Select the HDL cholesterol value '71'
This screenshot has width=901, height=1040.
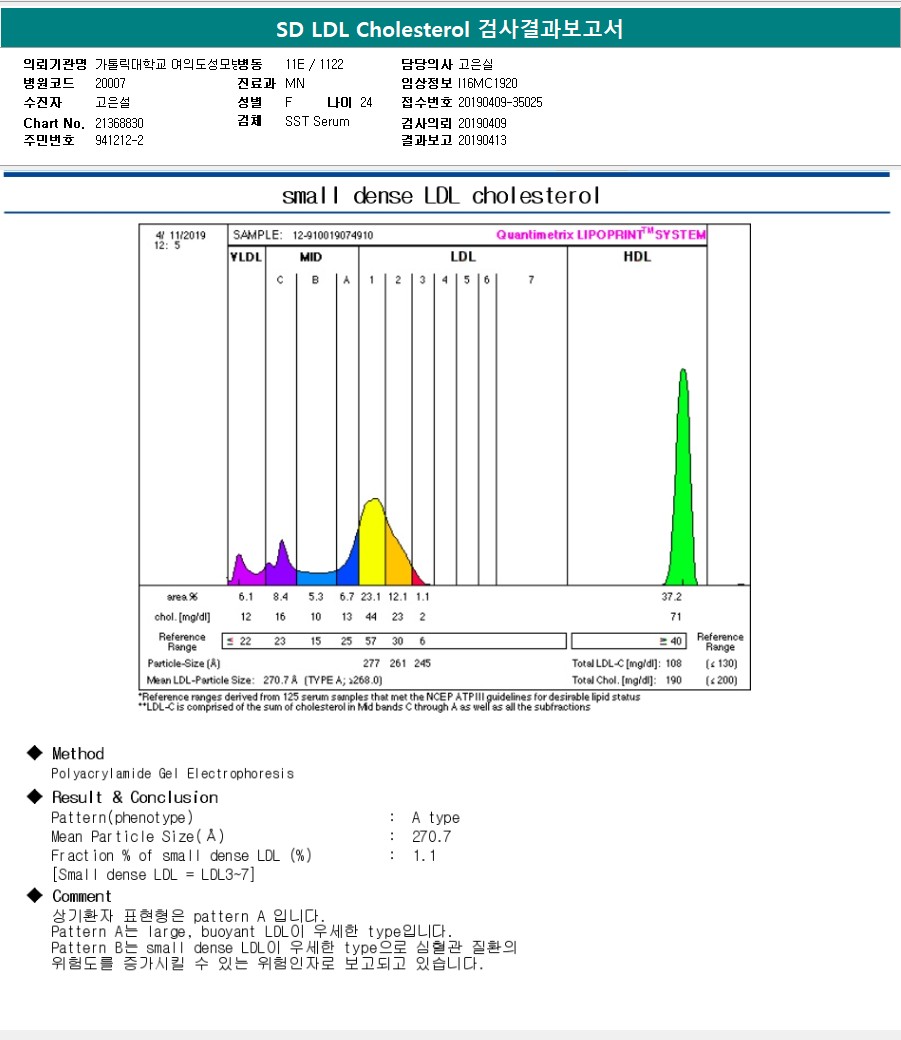(675, 617)
